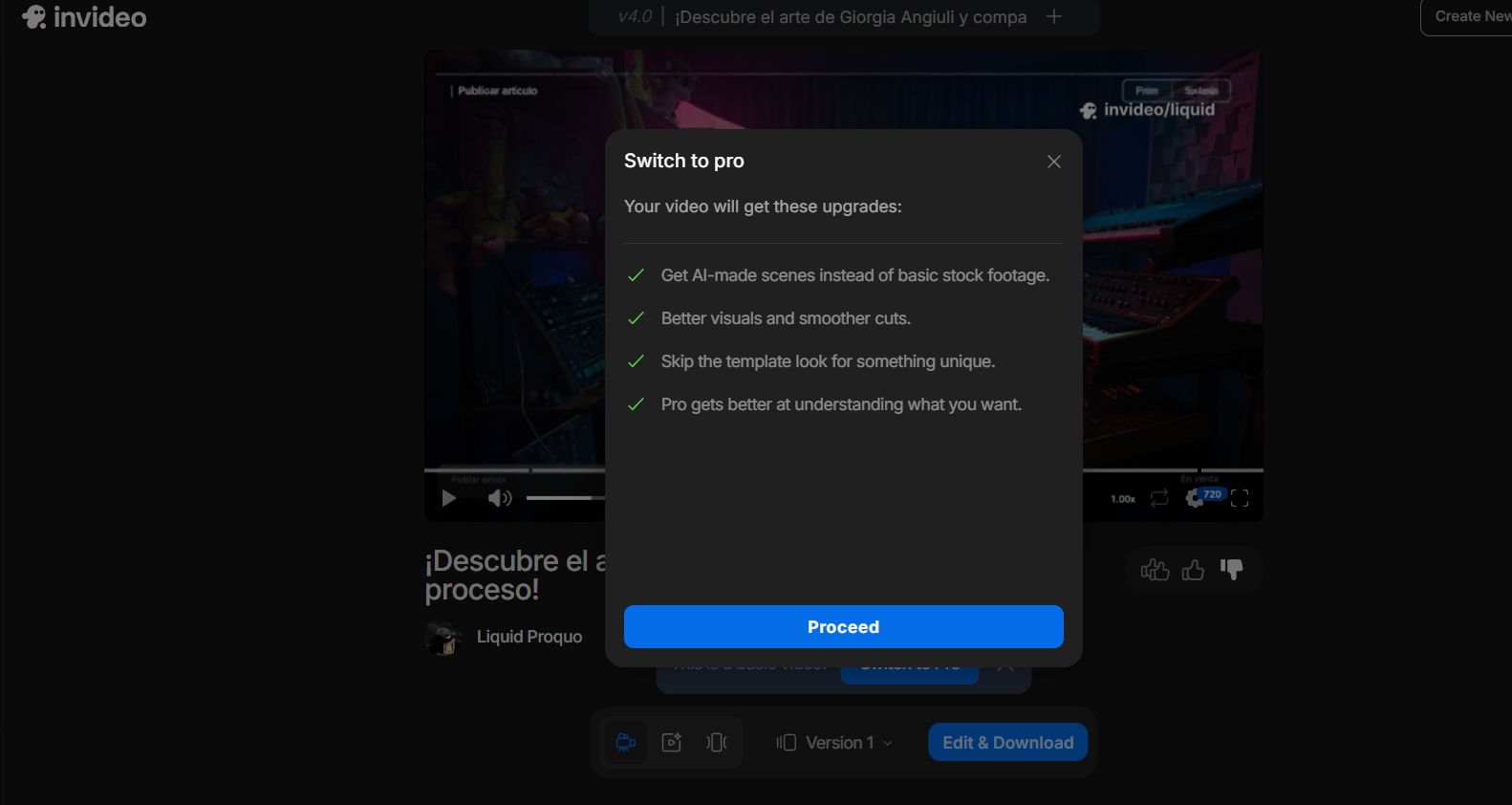Open video quality settings gear
The height and width of the screenshot is (805, 1512).
[x=1195, y=498]
